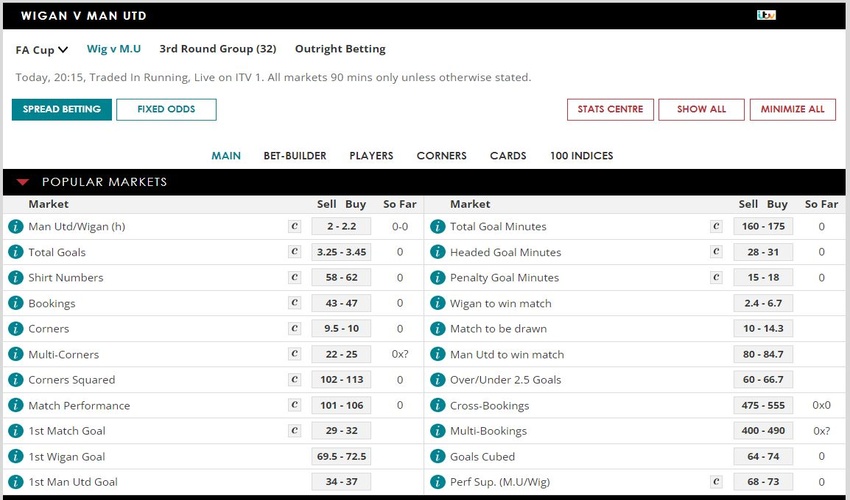Click the C icon beside Bookings
Image resolution: width=850 pixels, height=500 pixels.
294,303
